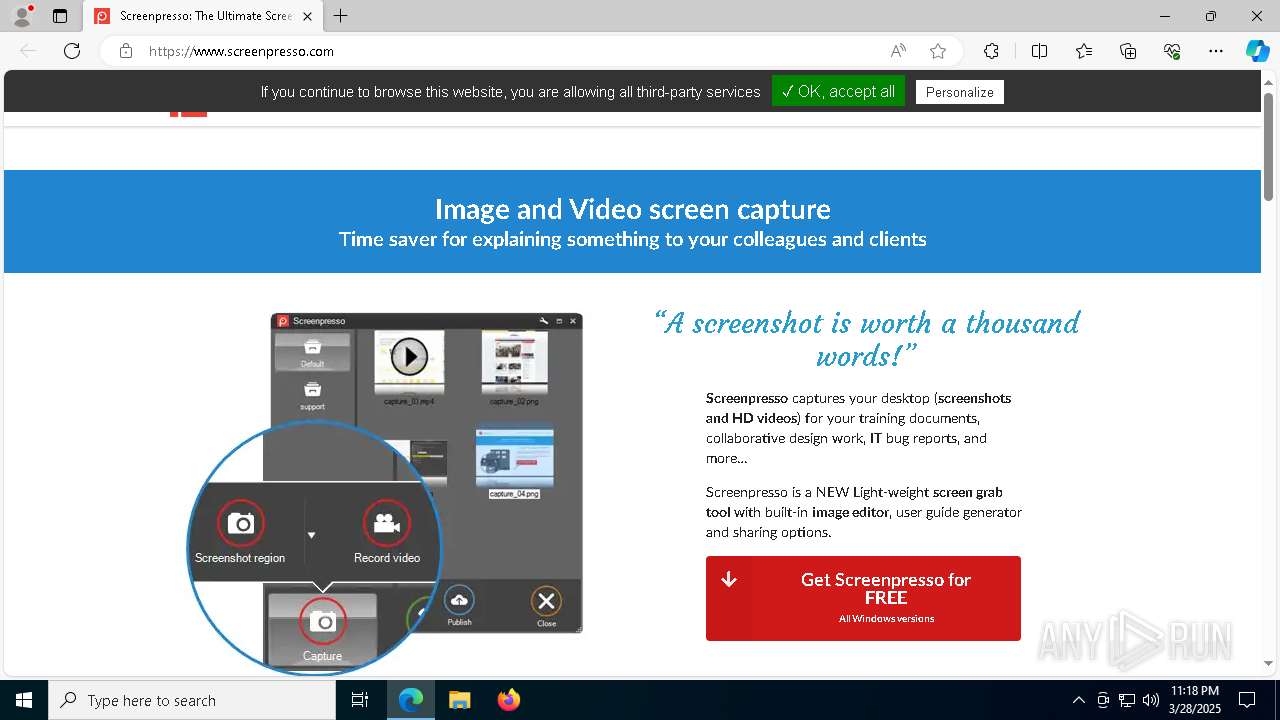Click the page vertical scrollbar thumb
Image resolution: width=1280 pixels, height=720 pixels.
(x=1268, y=146)
